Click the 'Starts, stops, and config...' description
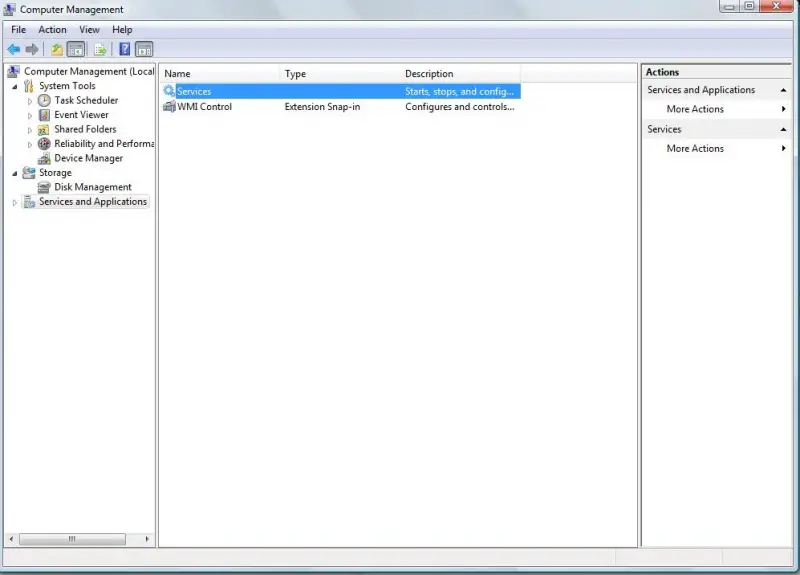The width and height of the screenshot is (800, 575). (x=459, y=91)
